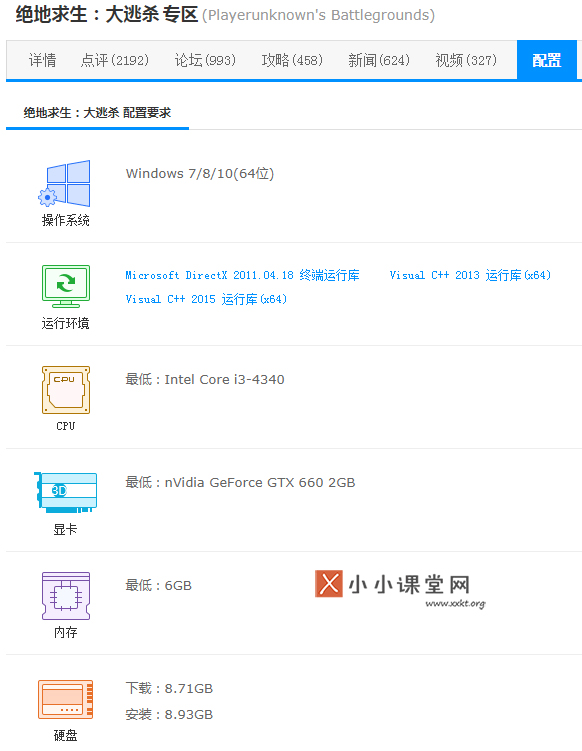Click the CPU chip icon
This screenshot has height=751, width=582.
[x=66, y=390]
